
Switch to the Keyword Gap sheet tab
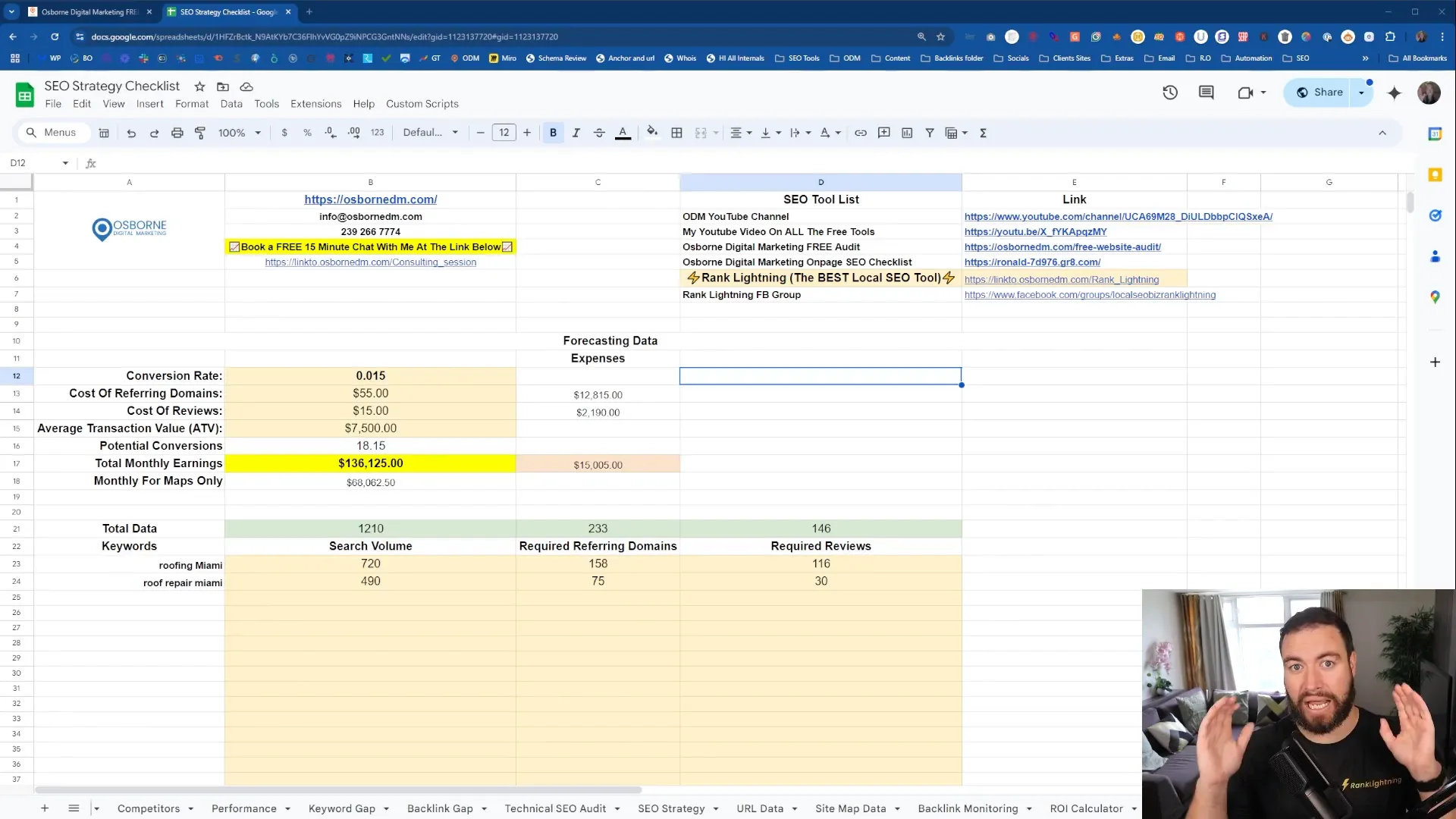click(341, 808)
